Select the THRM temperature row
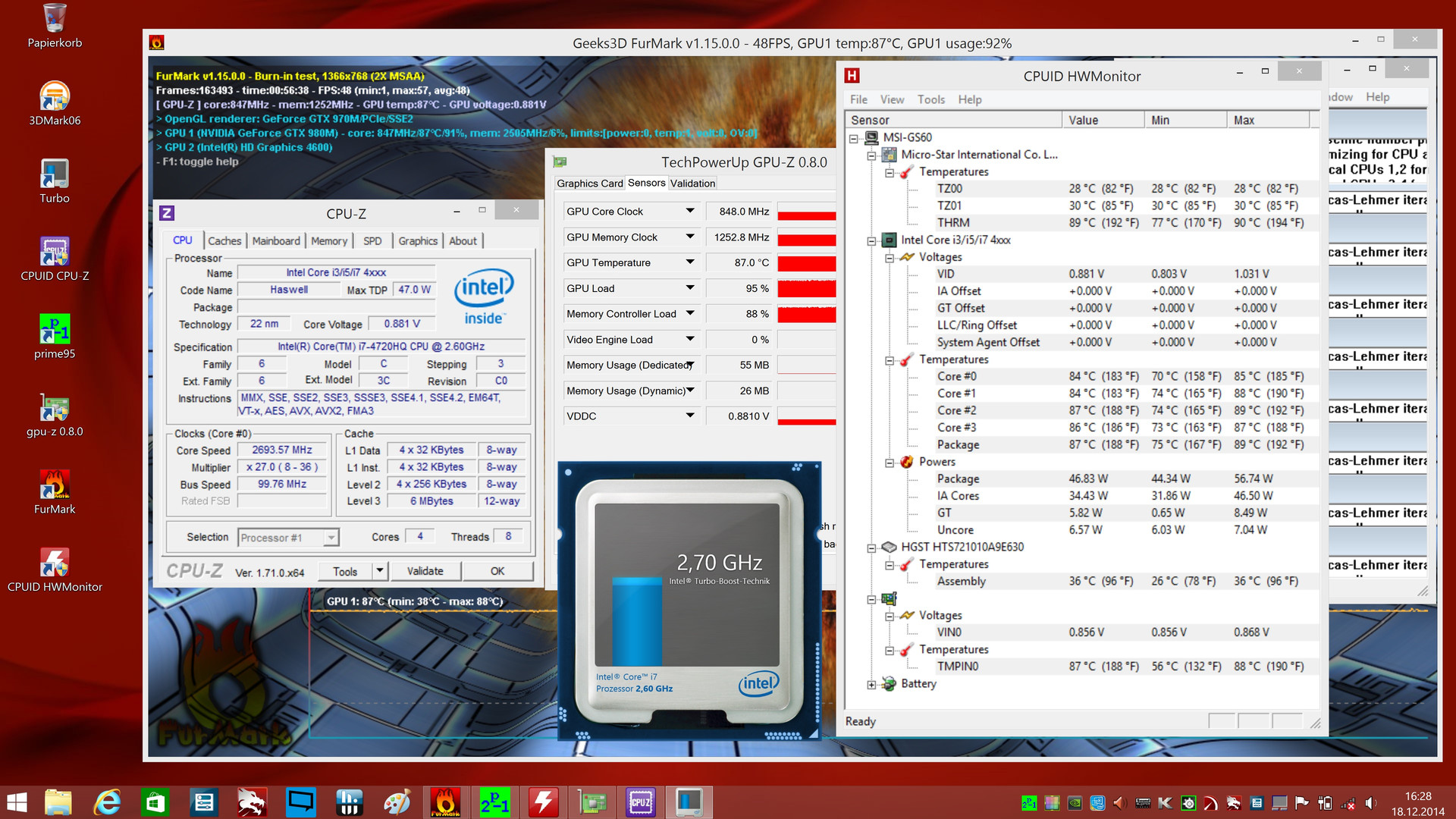 [1080, 223]
